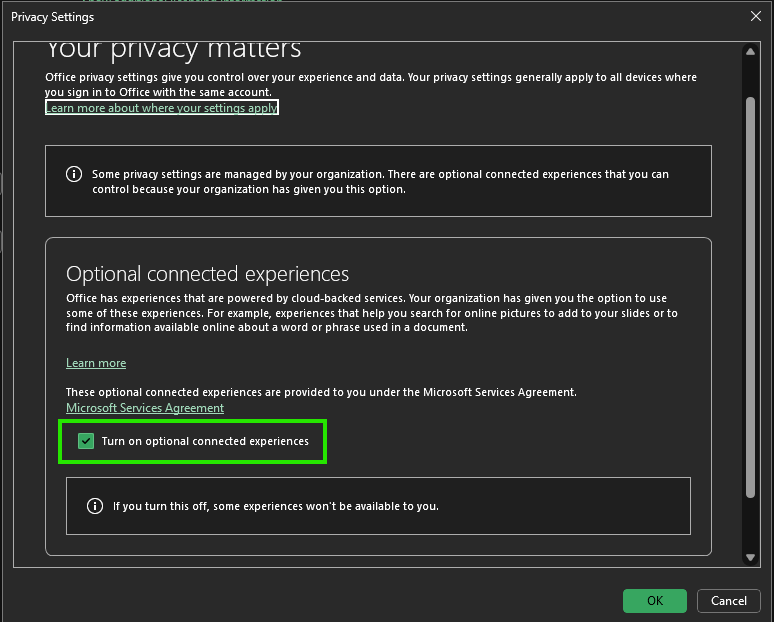Click the organization-managed privacy notice text

tap(380, 182)
